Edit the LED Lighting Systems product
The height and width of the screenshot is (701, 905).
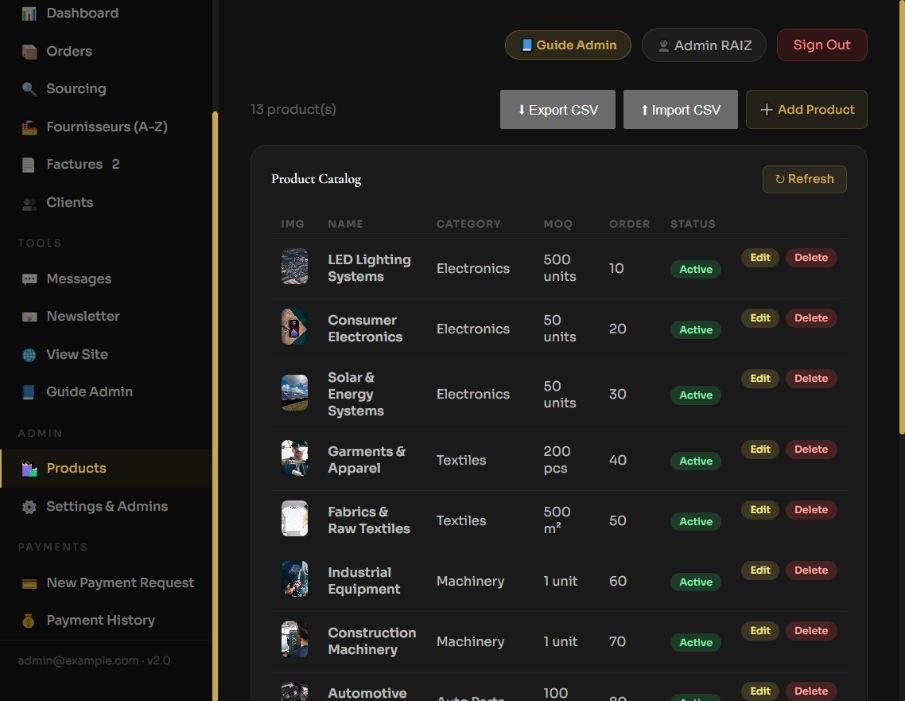(760, 257)
